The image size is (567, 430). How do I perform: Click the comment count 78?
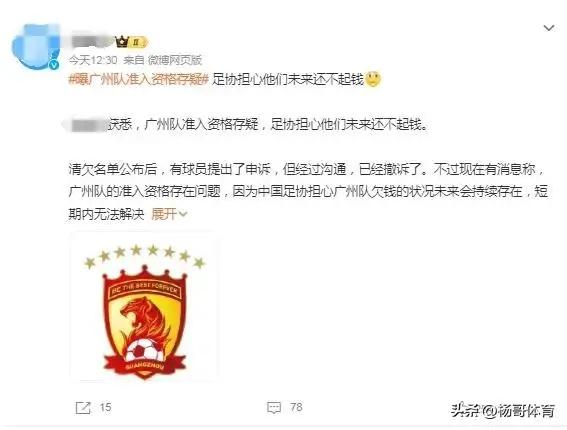click(296, 407)
